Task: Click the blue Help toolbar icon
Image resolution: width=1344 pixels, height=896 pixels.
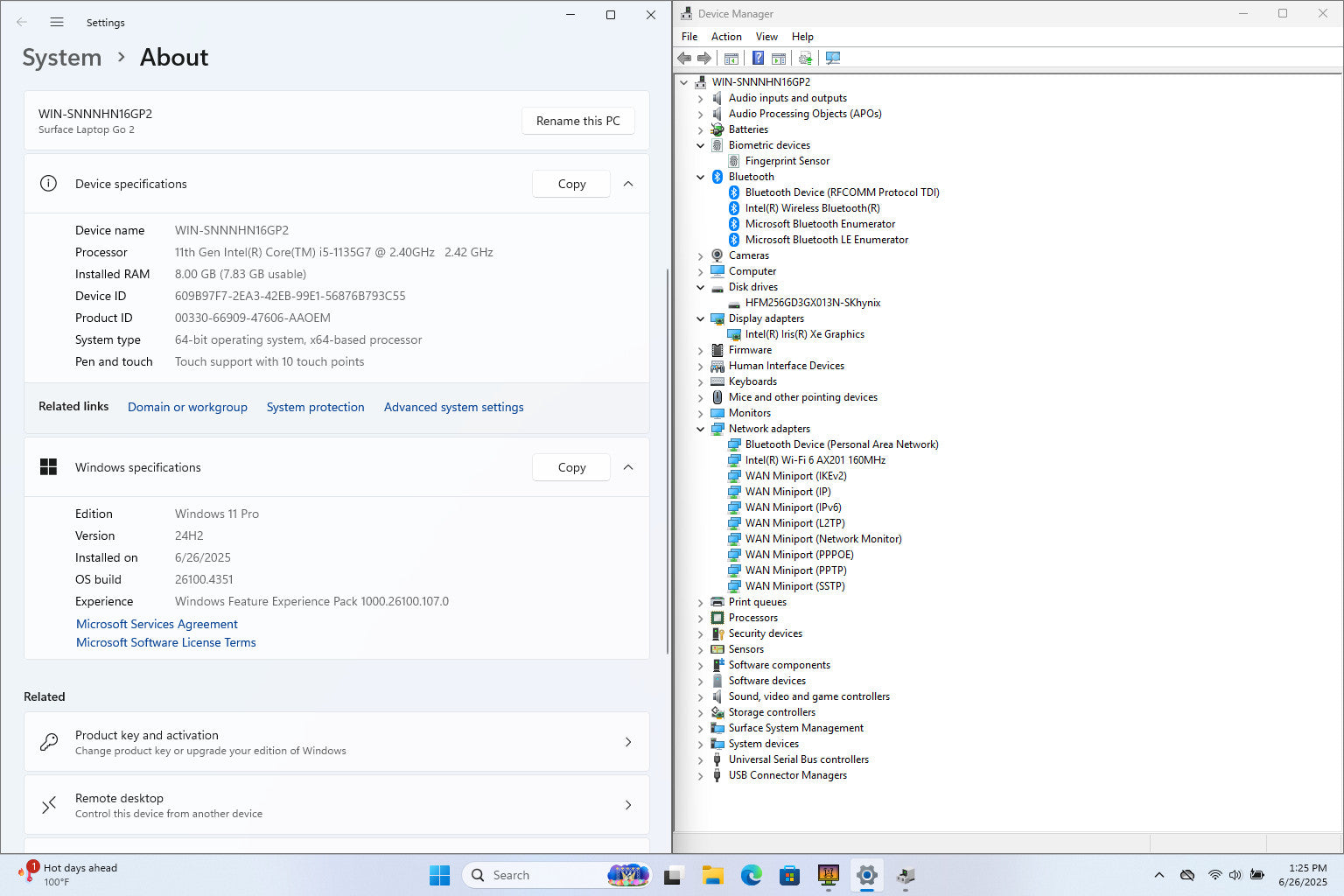Action: [x=758, y=58]
